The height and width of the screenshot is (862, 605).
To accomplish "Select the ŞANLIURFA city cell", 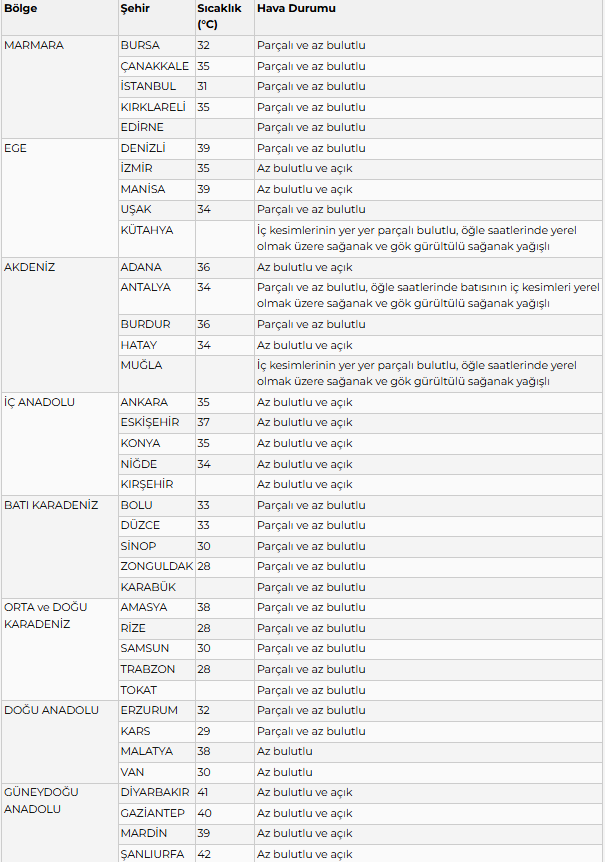I will pos(157,854).
